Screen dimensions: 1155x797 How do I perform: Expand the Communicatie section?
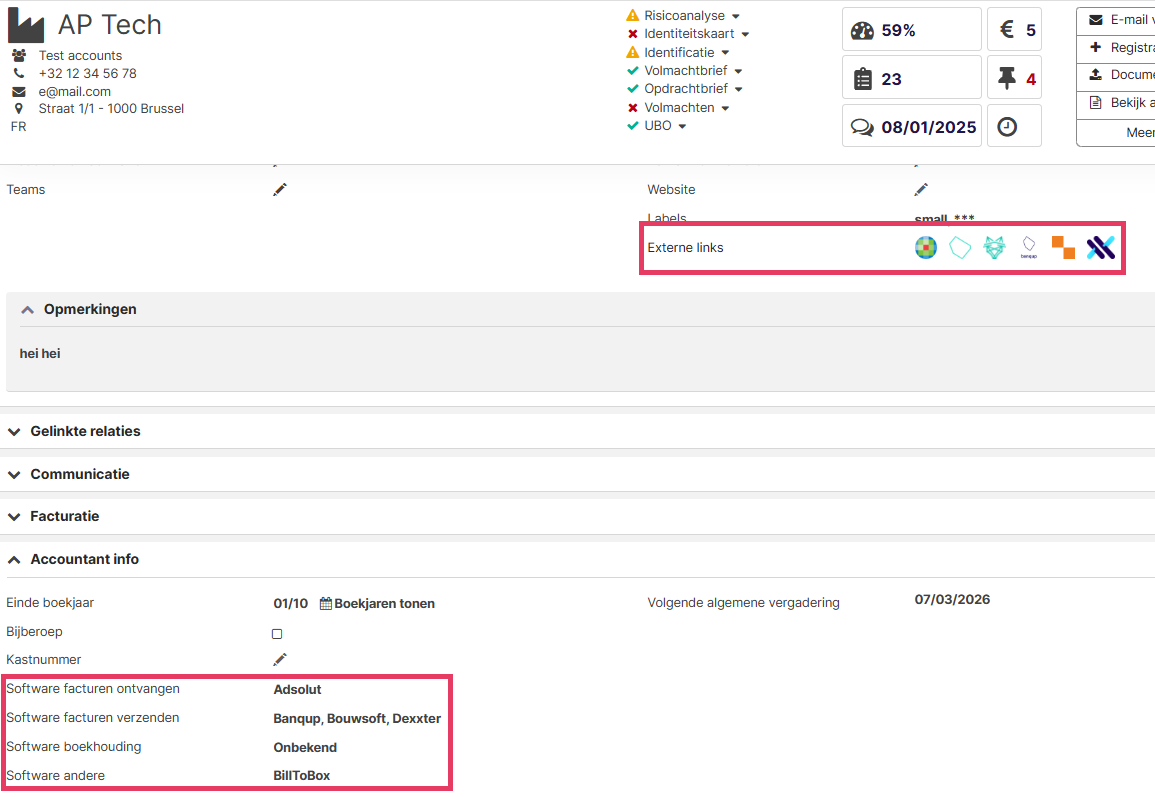[14, 475]
